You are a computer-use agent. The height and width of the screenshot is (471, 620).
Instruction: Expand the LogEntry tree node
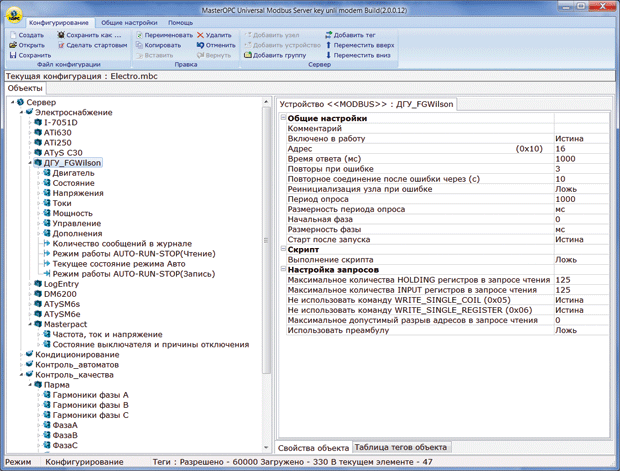[x=30, y=284]
